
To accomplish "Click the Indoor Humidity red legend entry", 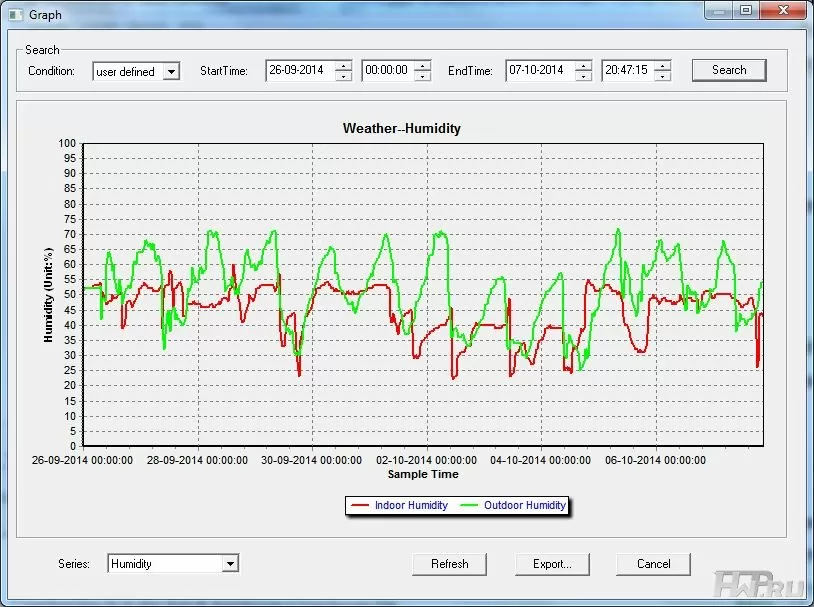I will tap(399, 505).
